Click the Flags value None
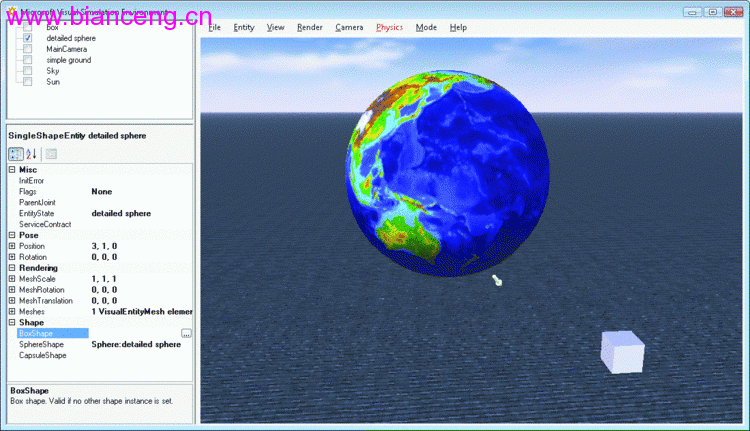Screen dimensions: 750x431 click(101, 191)
